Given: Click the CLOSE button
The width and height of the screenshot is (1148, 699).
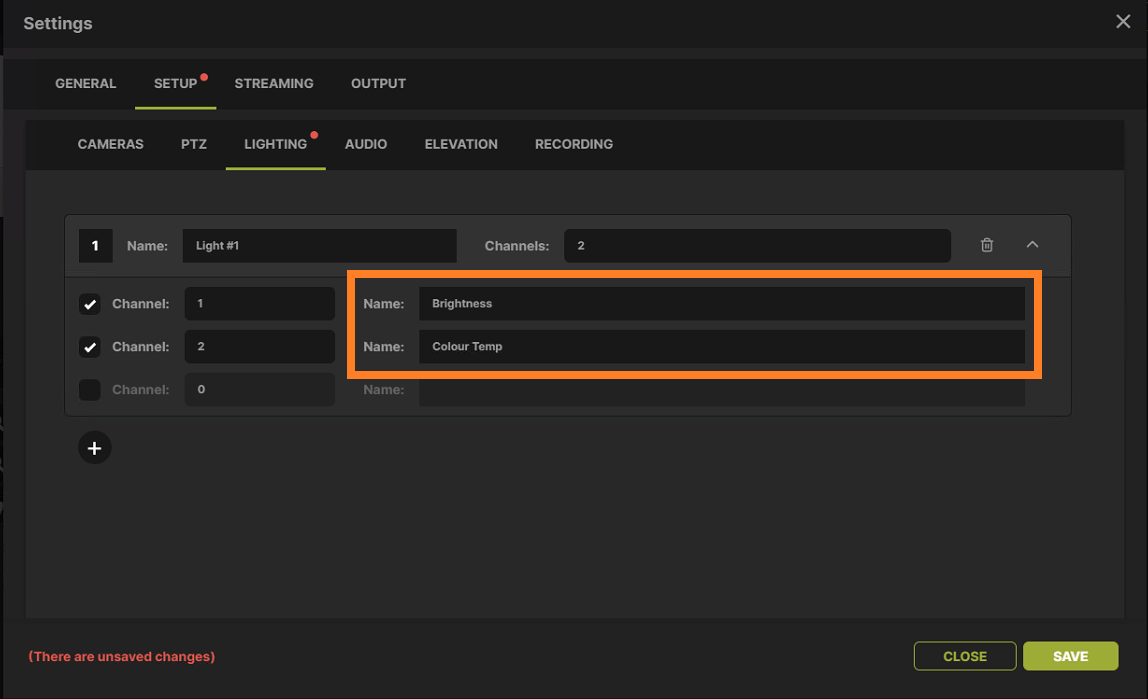Looking at the screenshot, I should click(964, 656).
